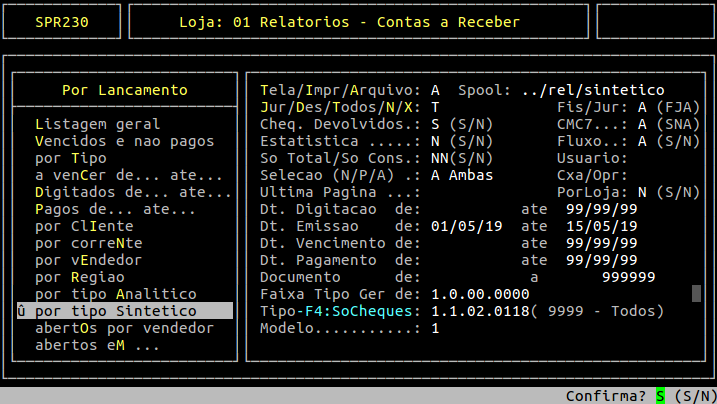Pick 'por vEndedor' from the list
This screenshot has width=717, height=404.
[88, 260]
